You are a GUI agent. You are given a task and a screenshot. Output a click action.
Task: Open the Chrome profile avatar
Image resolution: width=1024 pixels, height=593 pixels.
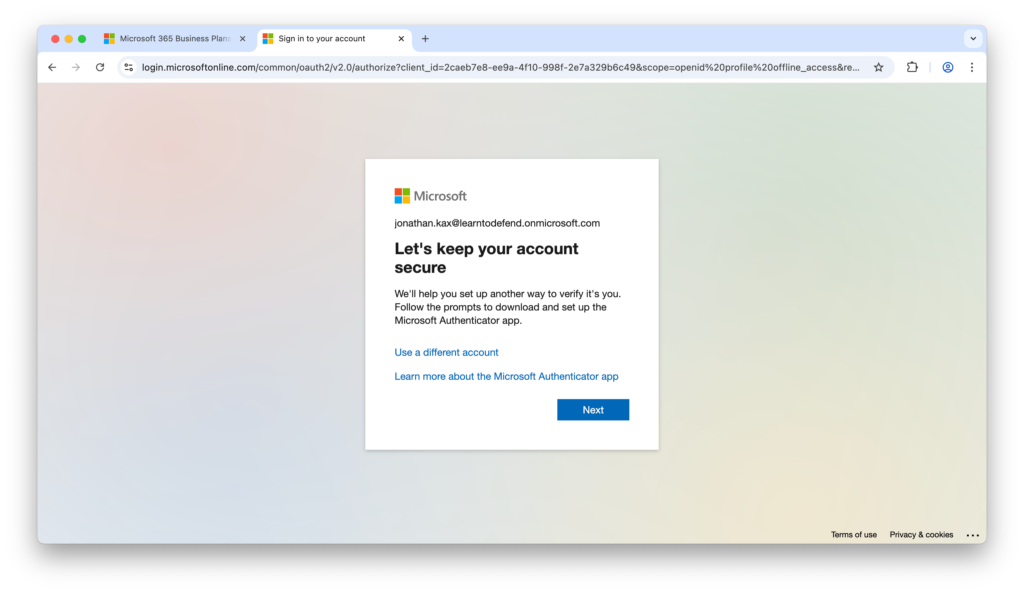[947, 67]
